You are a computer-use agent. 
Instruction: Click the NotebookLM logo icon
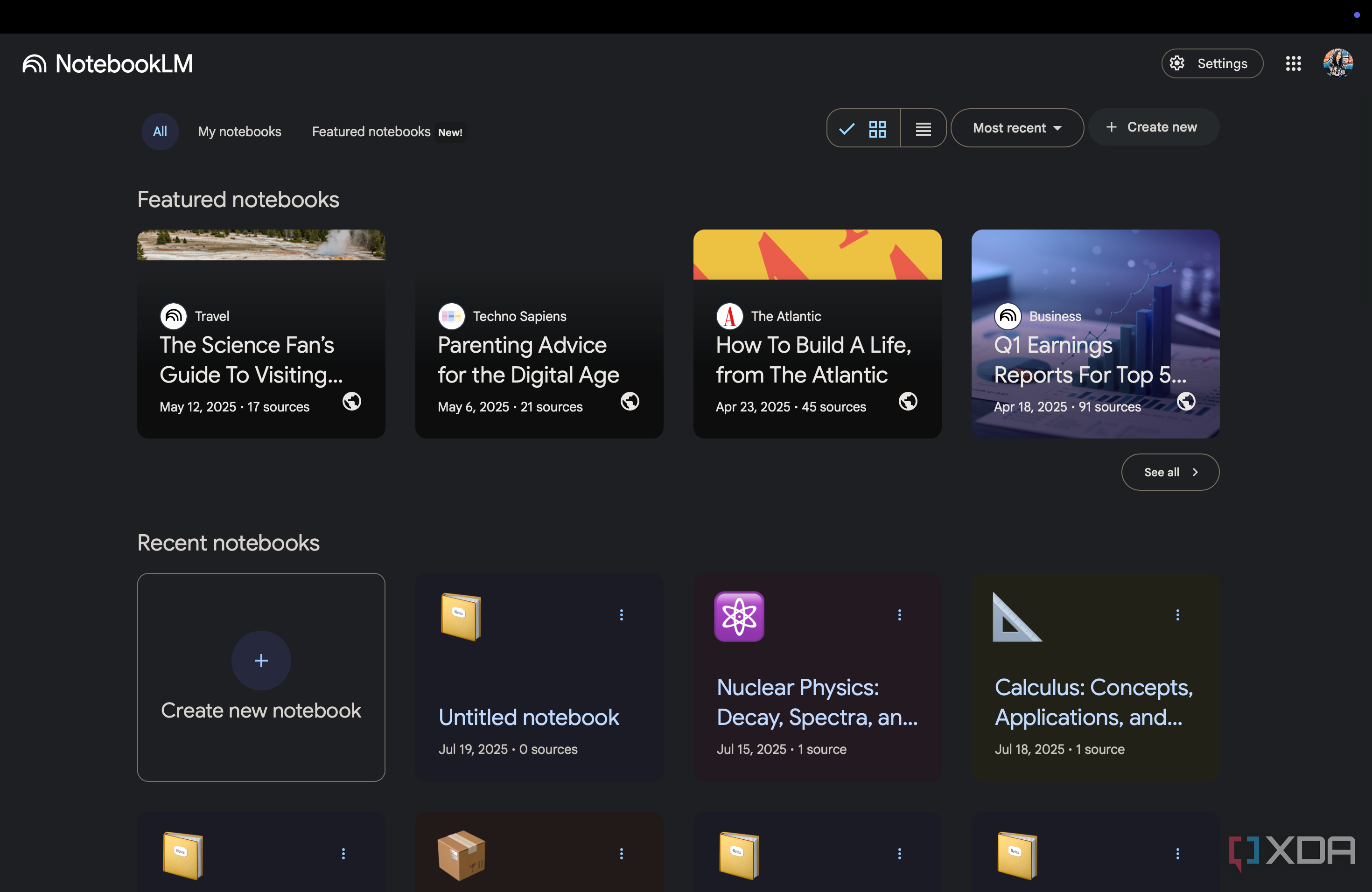[x=35, y=64]
